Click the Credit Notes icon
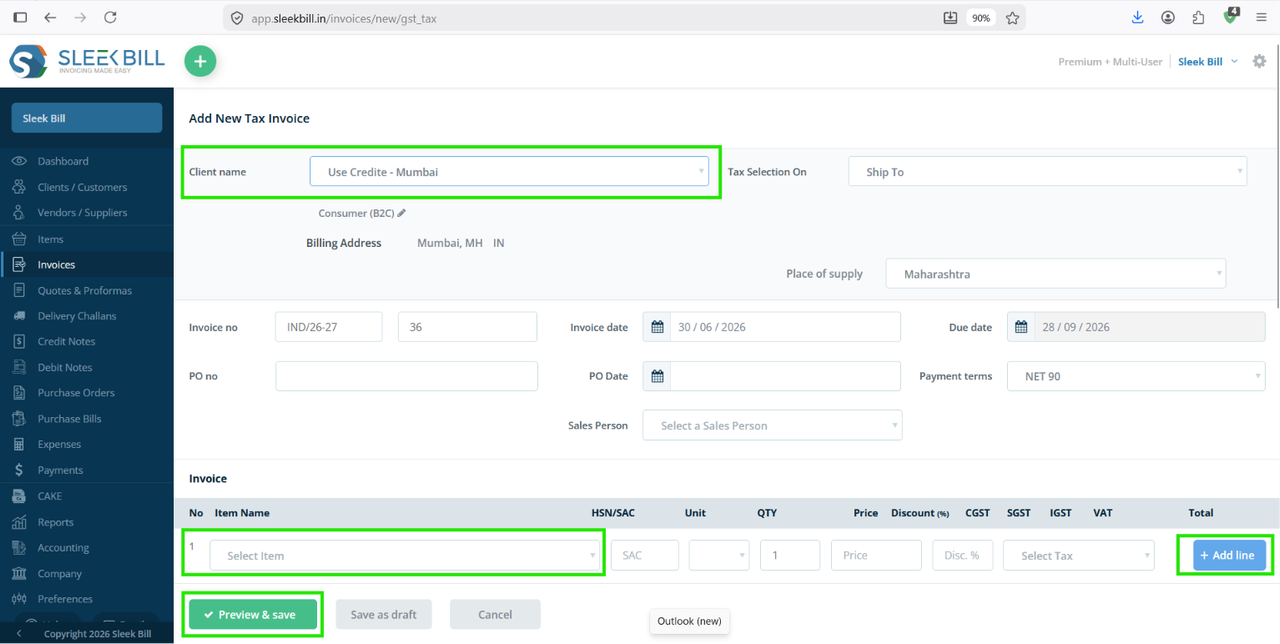The image size is (1280, 644). point(19,341)
